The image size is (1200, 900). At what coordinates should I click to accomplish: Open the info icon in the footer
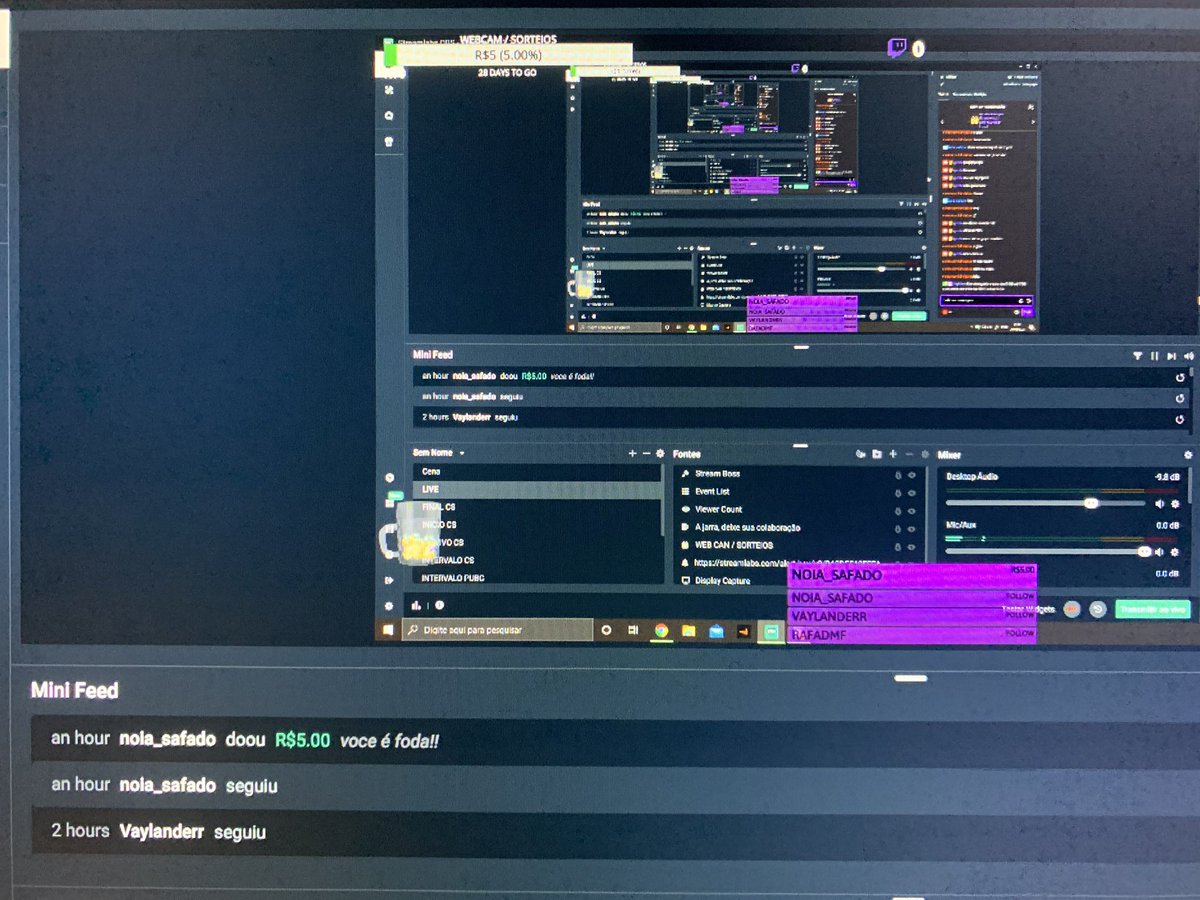click(439, 605)
